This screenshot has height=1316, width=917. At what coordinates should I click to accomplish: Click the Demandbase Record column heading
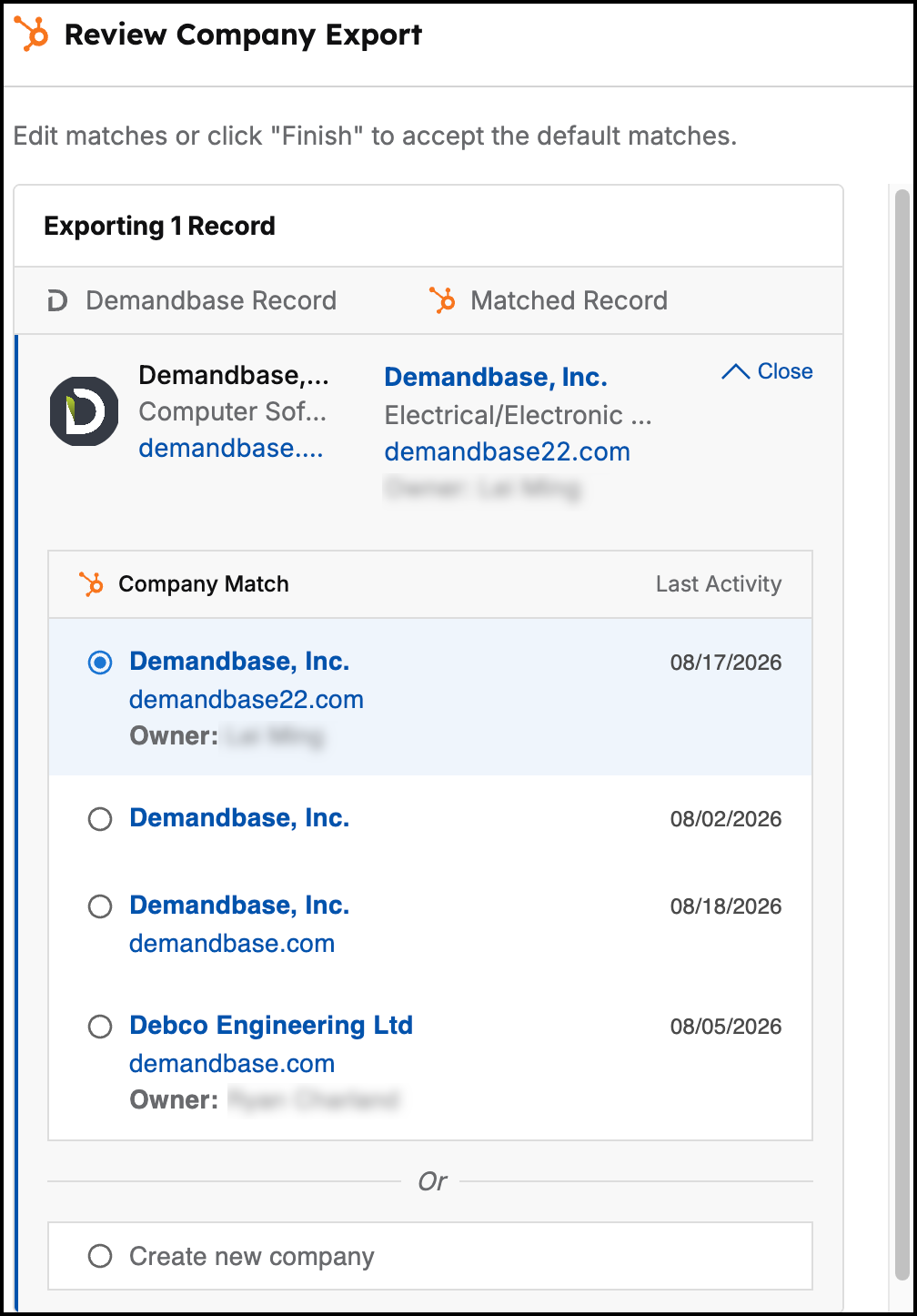tap(211, 300)
